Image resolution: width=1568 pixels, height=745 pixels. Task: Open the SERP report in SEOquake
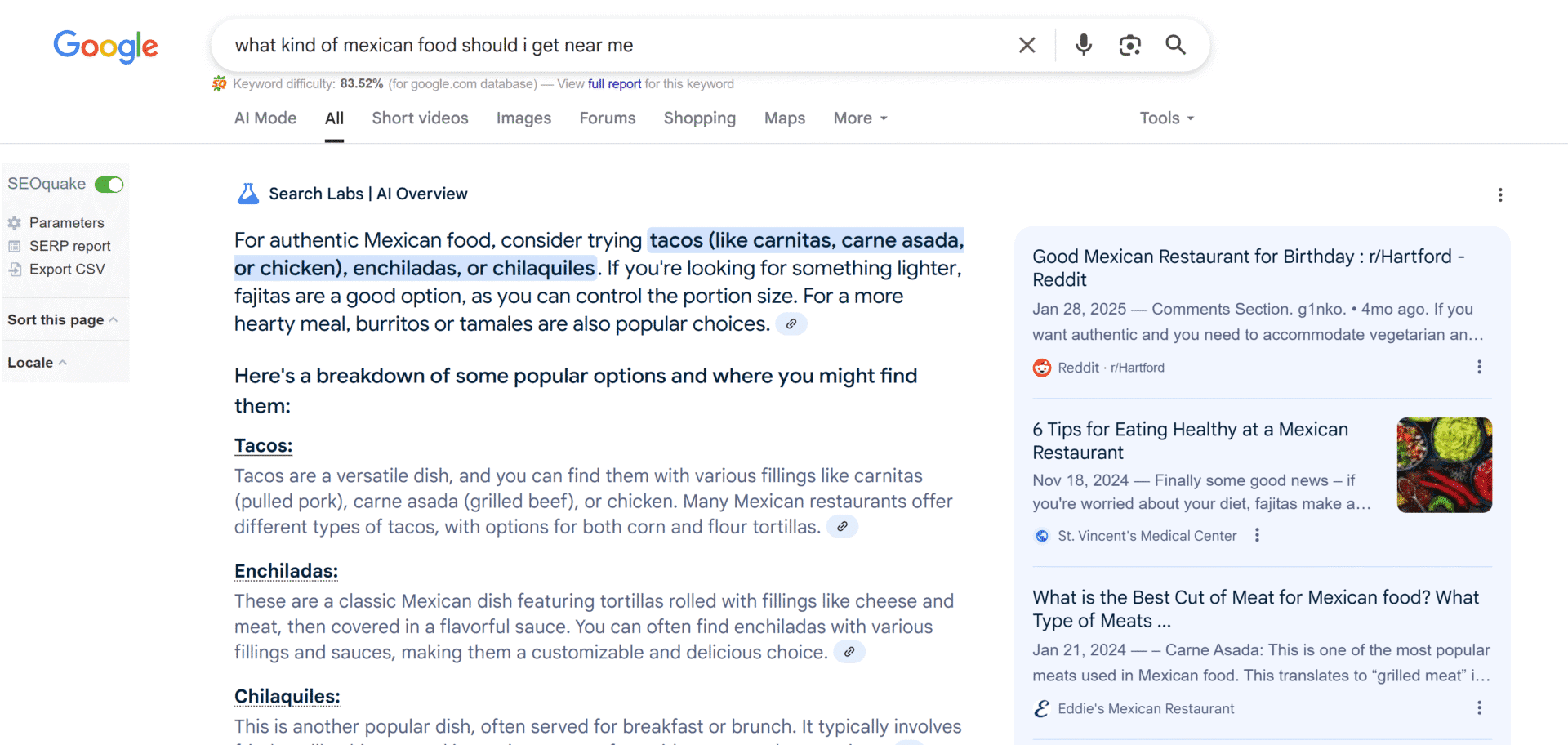[70, 245]
